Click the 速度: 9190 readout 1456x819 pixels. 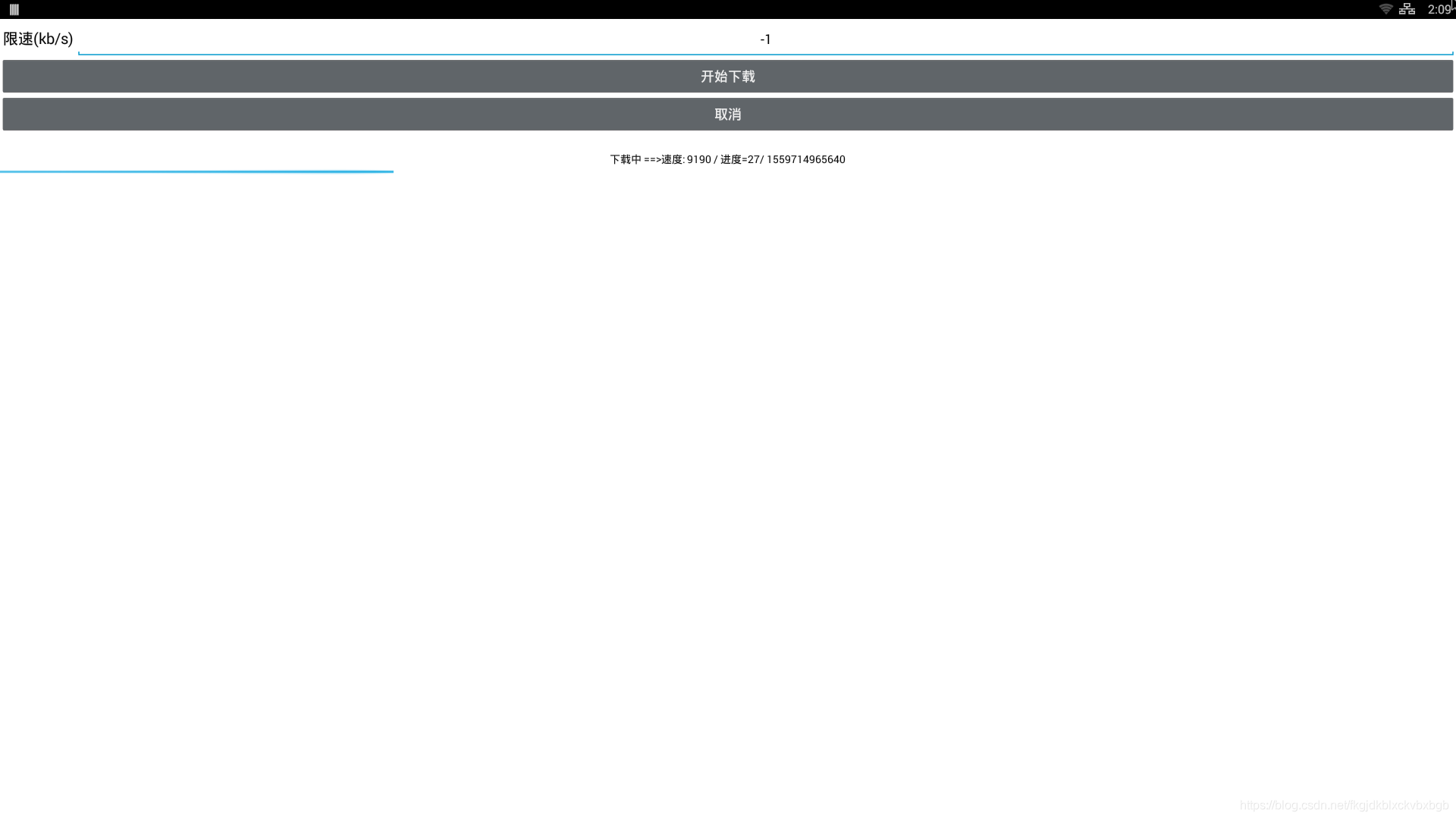coord(686,159)
